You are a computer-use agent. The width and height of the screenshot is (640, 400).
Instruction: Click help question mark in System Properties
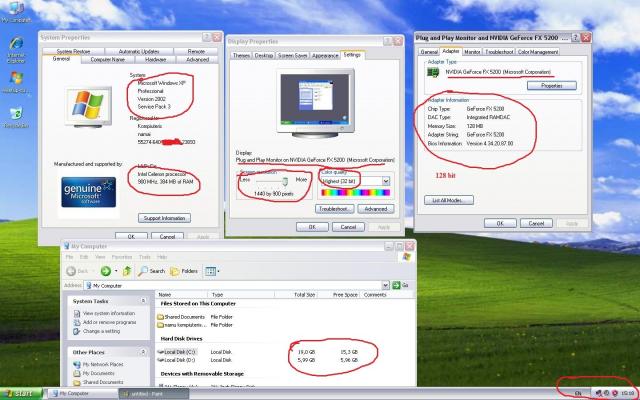207,37
